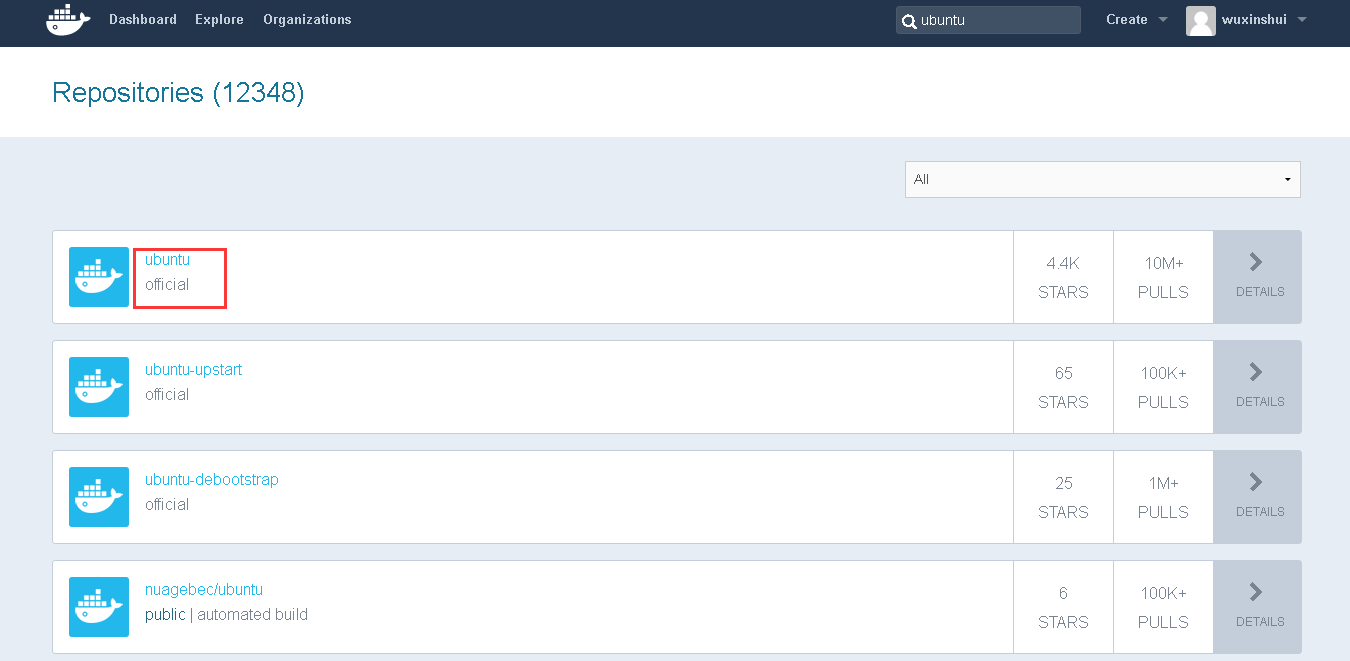
Task: Click the ubuntu-upstart repository whale icon
Action: pyautogui.click(x=99, y=387)
